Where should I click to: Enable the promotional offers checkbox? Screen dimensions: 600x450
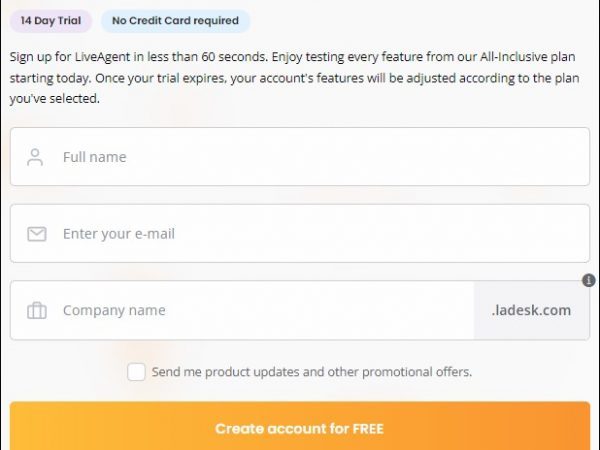(137, 372)
